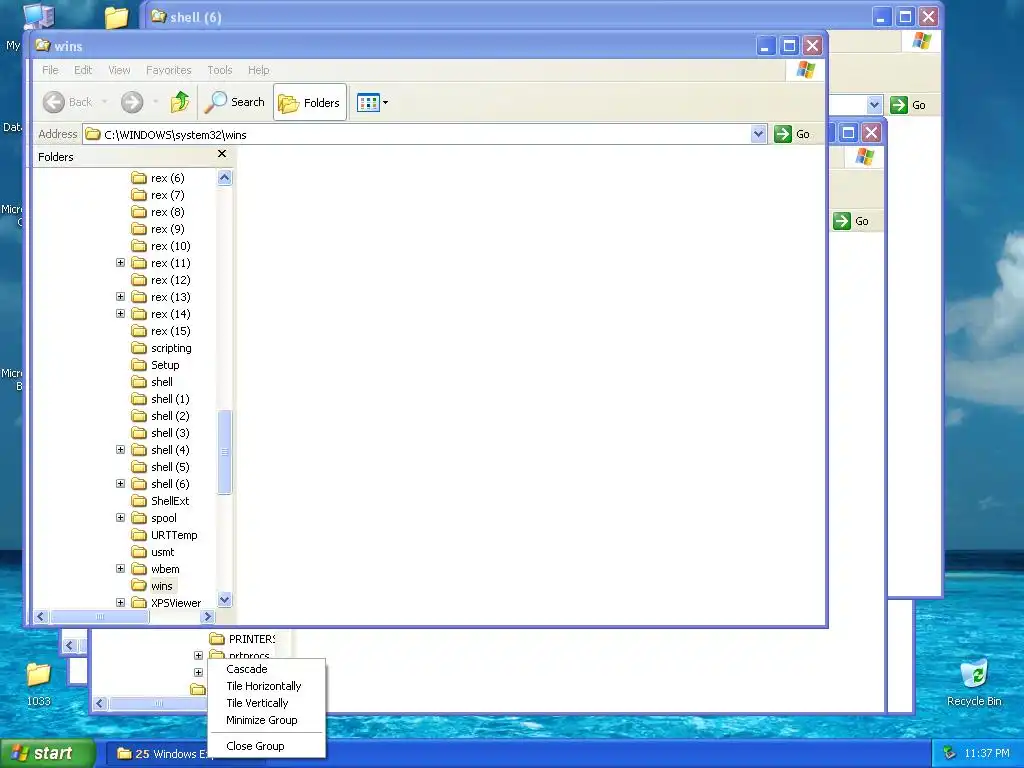
Task: Open the address bar dropdown in wins window
Action: click(x=758, y=135)
